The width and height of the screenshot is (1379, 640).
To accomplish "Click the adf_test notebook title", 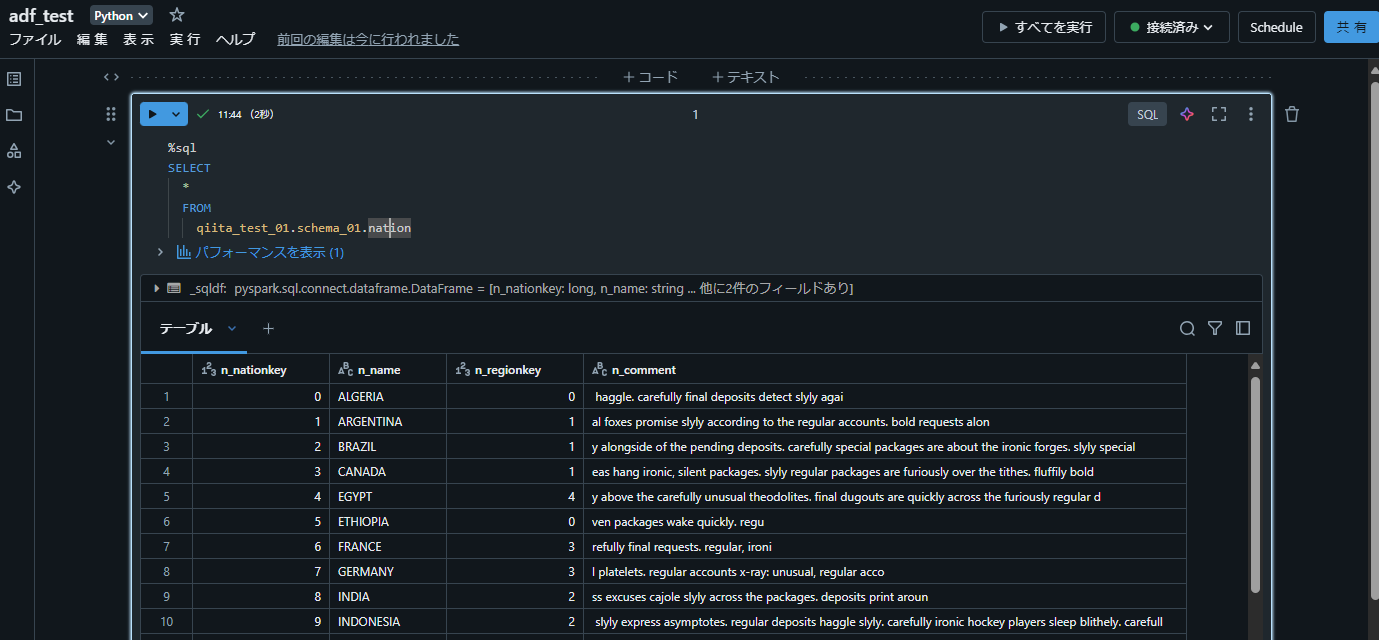I will (x=41, y=16).
